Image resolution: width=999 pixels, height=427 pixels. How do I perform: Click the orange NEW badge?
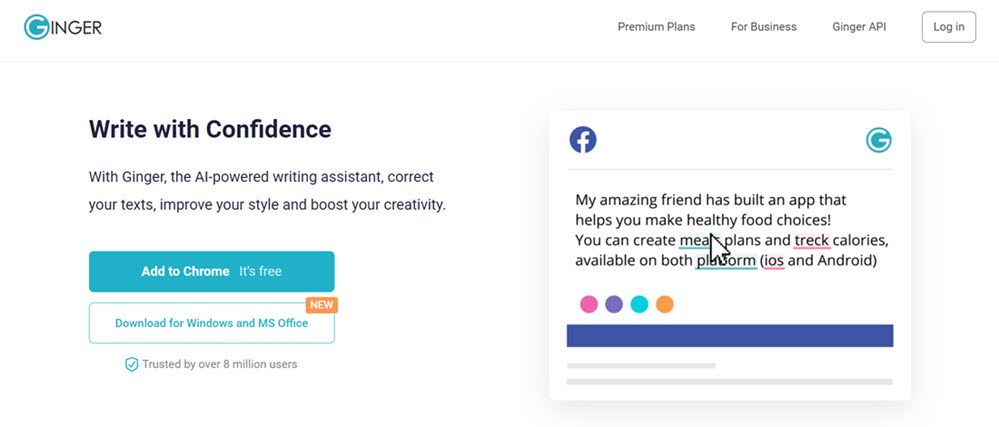[x=322, y=305]
